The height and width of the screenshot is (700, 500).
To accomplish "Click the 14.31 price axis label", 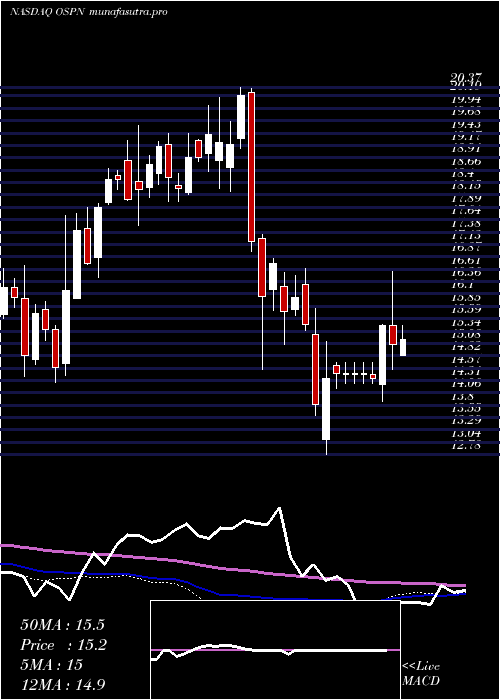I will 467,371.
